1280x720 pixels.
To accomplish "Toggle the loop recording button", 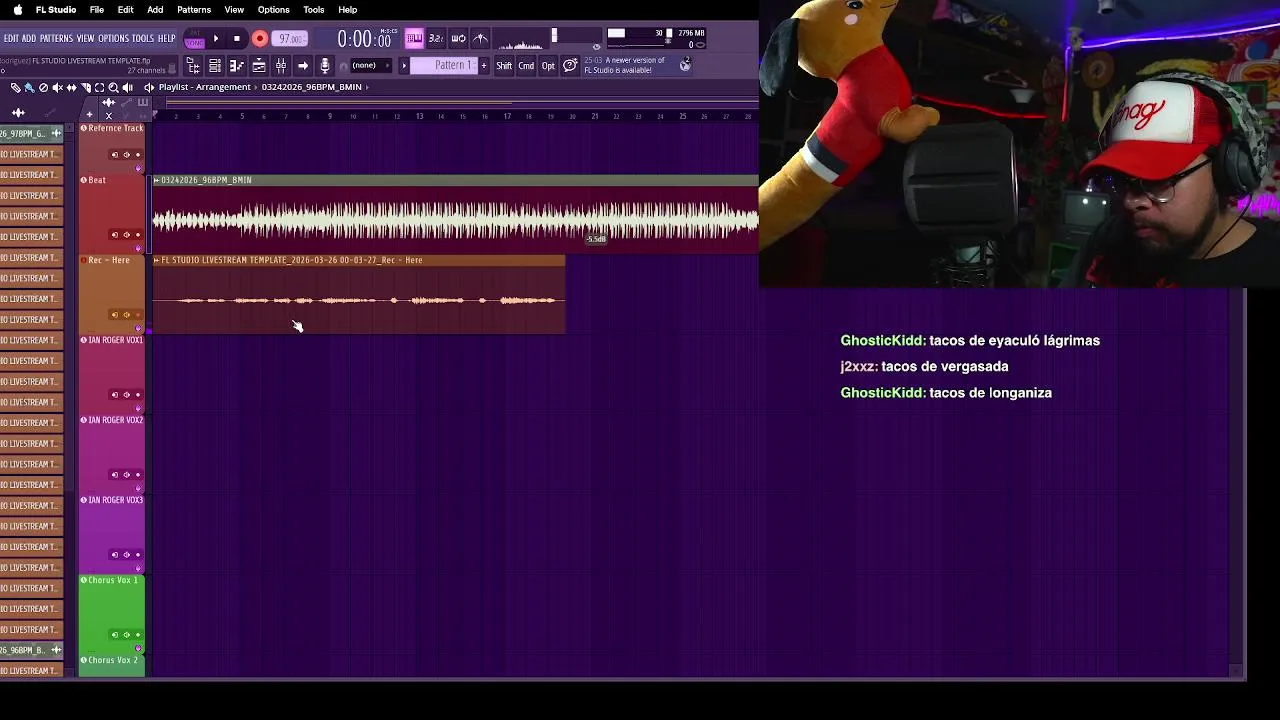I will tap(458, 38).
